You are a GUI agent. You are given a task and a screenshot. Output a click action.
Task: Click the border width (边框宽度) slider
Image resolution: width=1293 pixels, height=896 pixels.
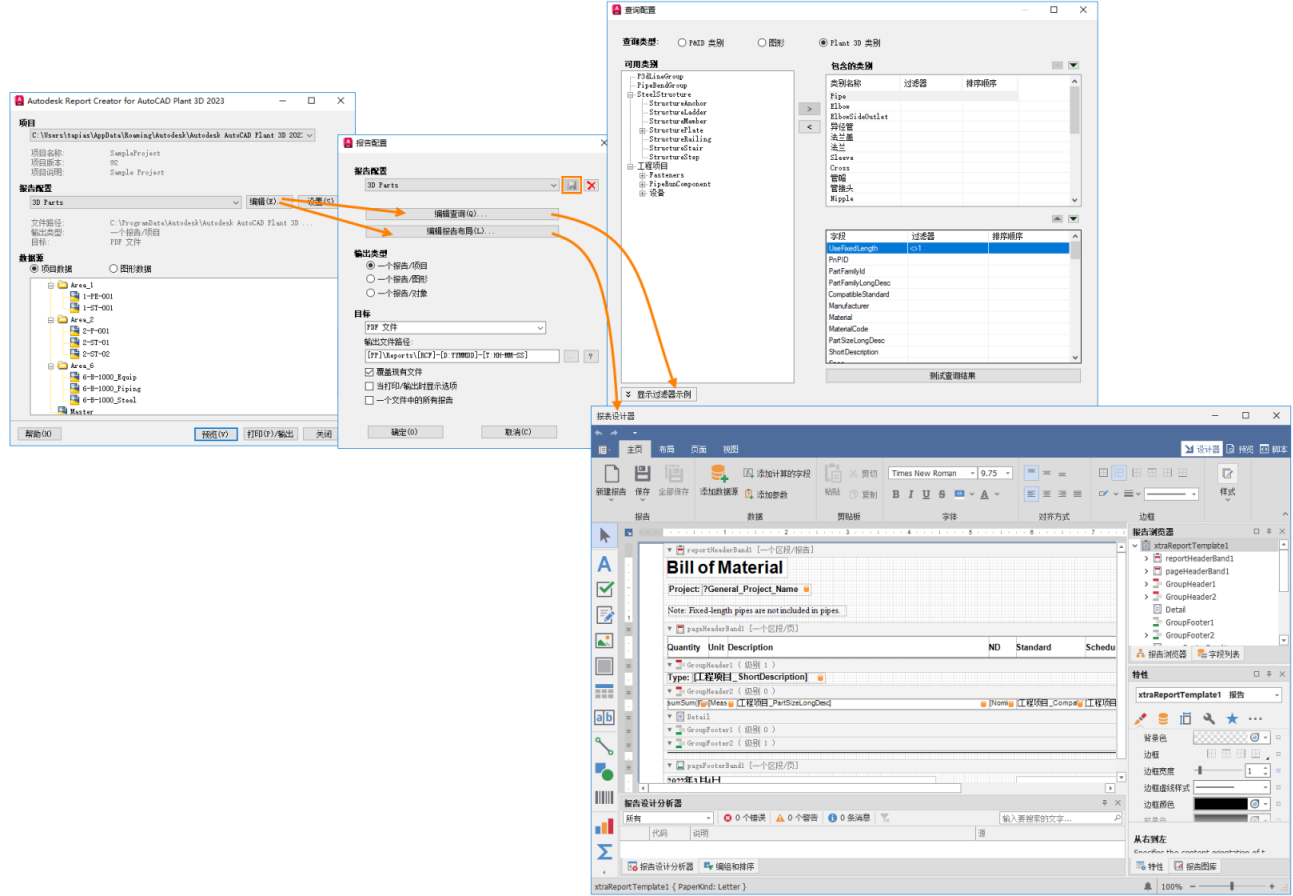coord(1219,771)
